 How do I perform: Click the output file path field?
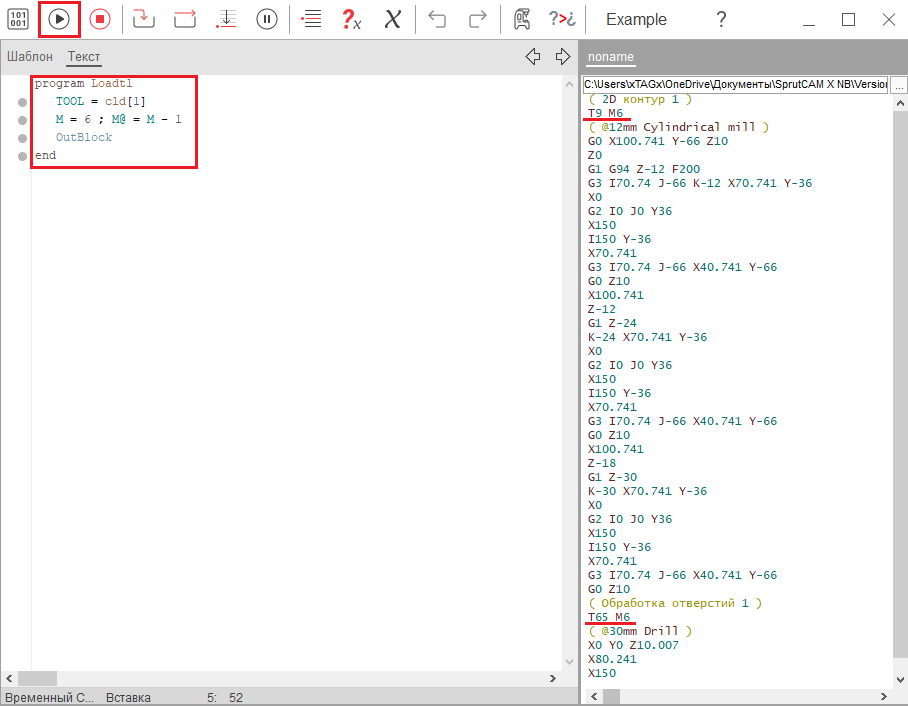pos(735,85)
